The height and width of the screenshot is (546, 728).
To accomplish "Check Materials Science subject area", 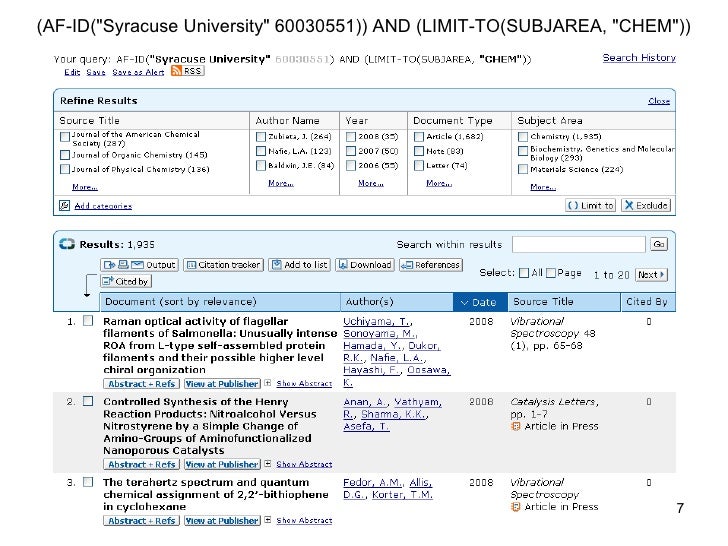I will point(523,169).
